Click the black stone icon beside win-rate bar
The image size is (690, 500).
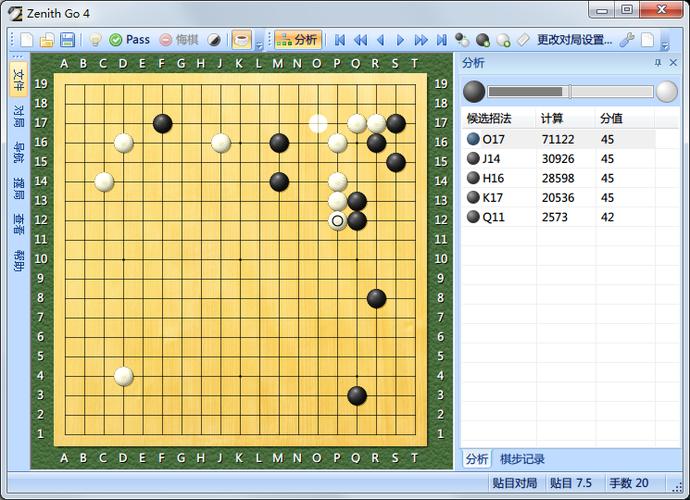474,92
